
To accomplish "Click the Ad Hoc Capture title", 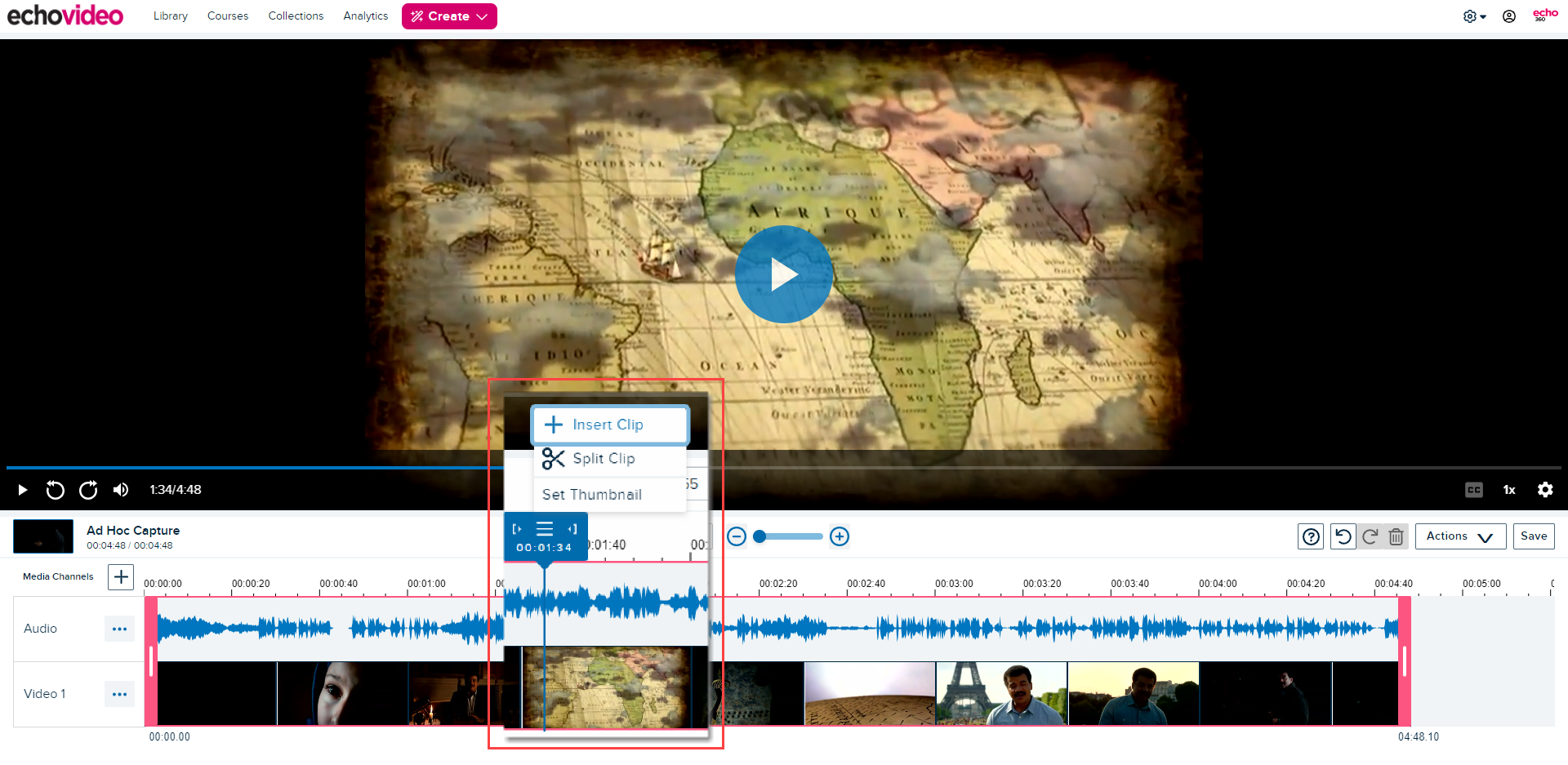I will click(133, 531).
